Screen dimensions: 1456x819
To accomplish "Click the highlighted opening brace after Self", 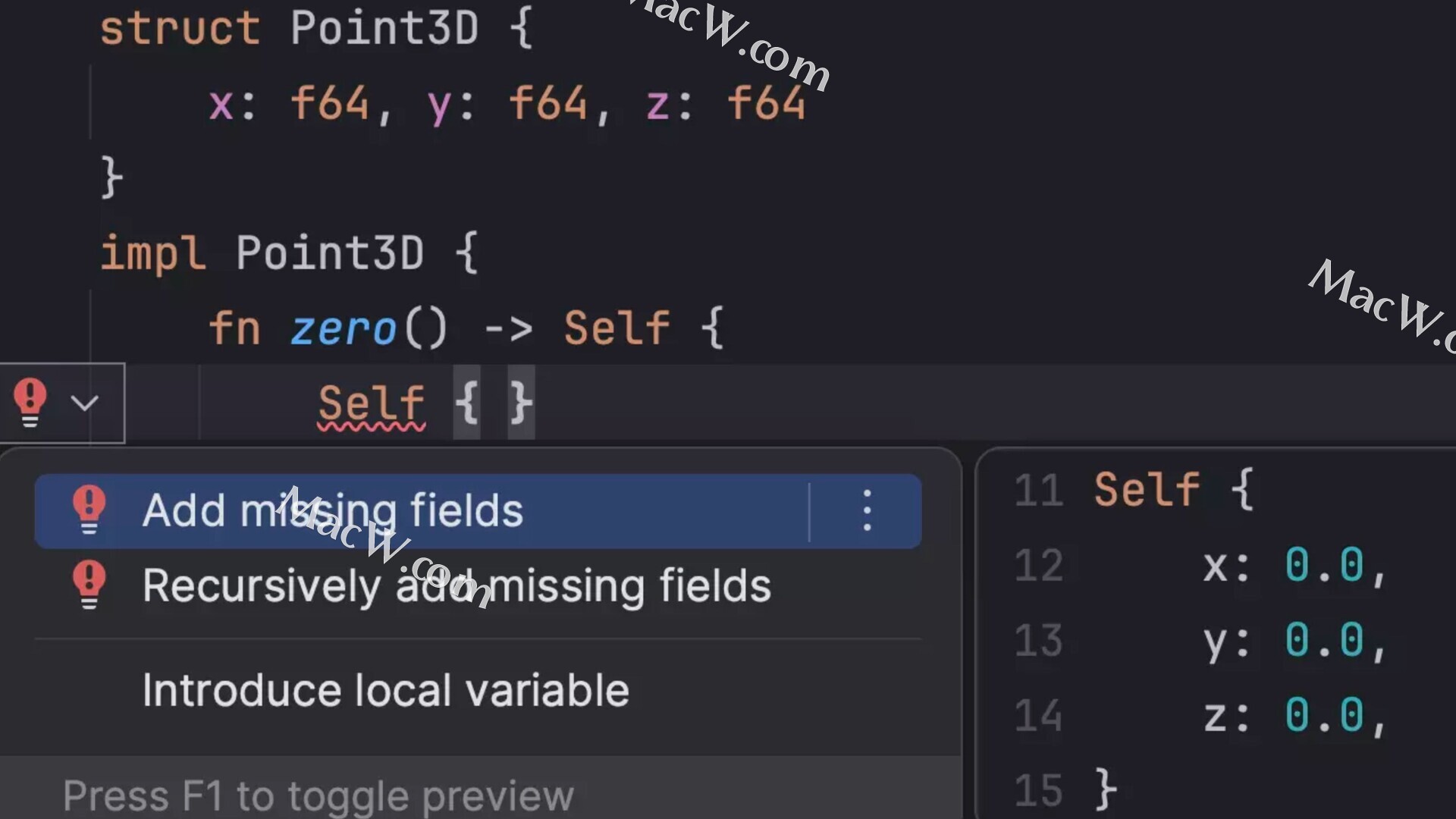I will pos(467,403).
